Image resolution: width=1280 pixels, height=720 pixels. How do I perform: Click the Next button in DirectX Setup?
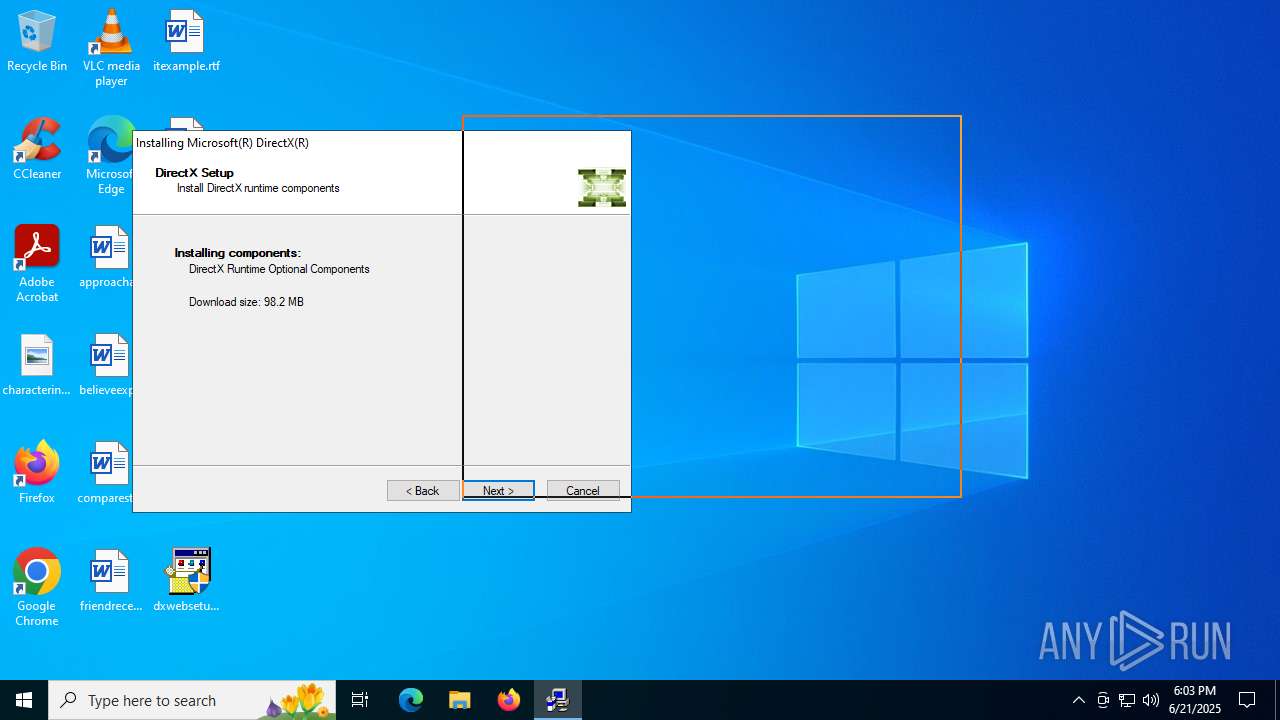(x=498, y=491)
